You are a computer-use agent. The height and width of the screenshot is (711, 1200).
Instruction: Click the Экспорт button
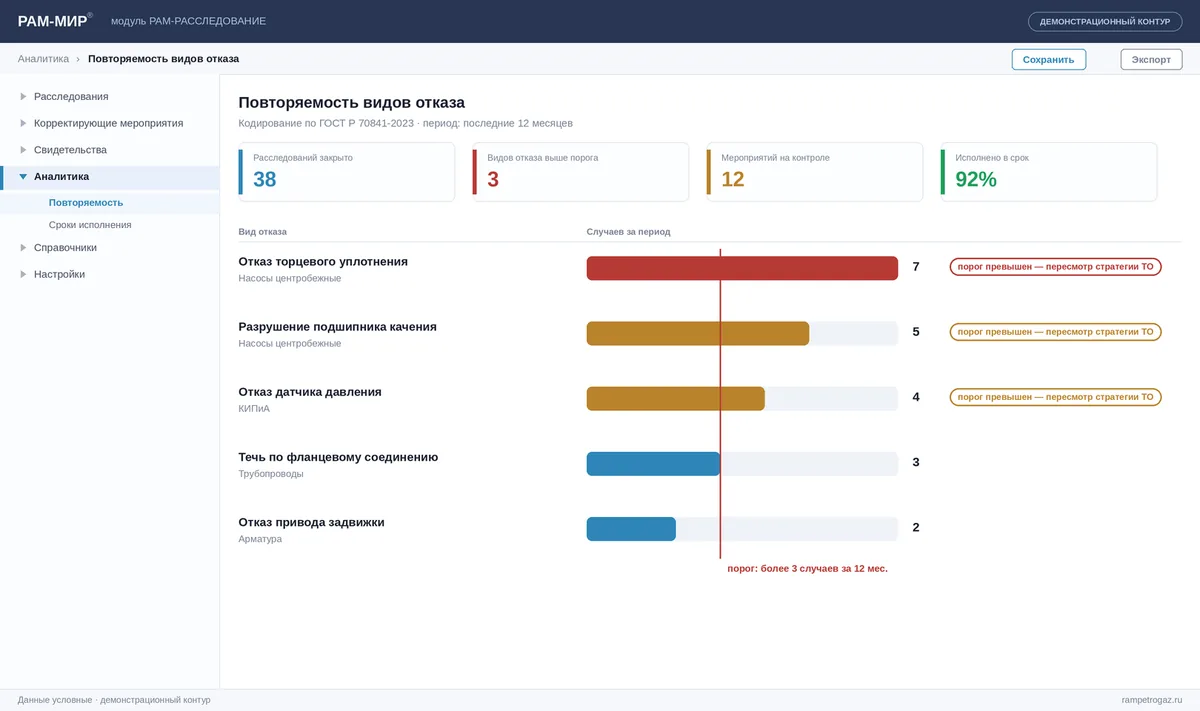[1151, 59]
